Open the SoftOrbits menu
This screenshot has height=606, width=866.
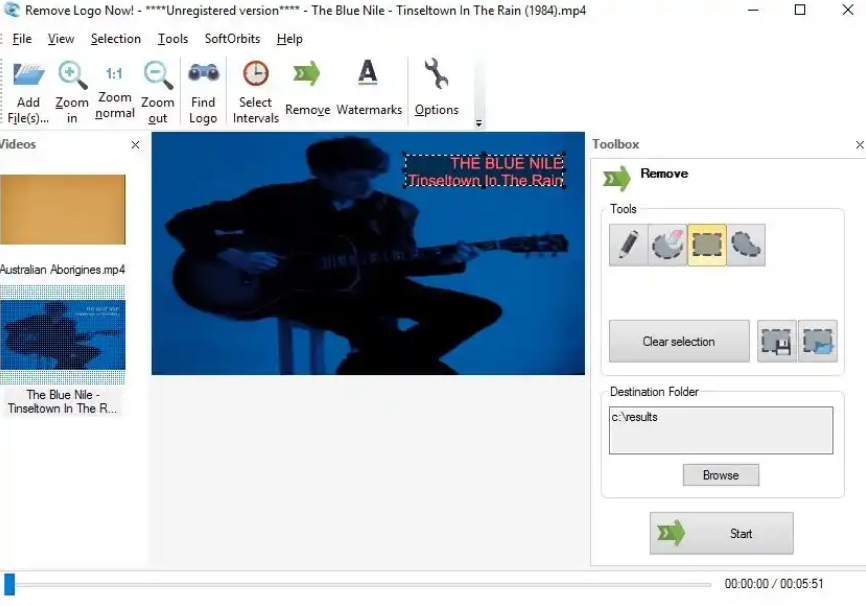click(232, 39)
